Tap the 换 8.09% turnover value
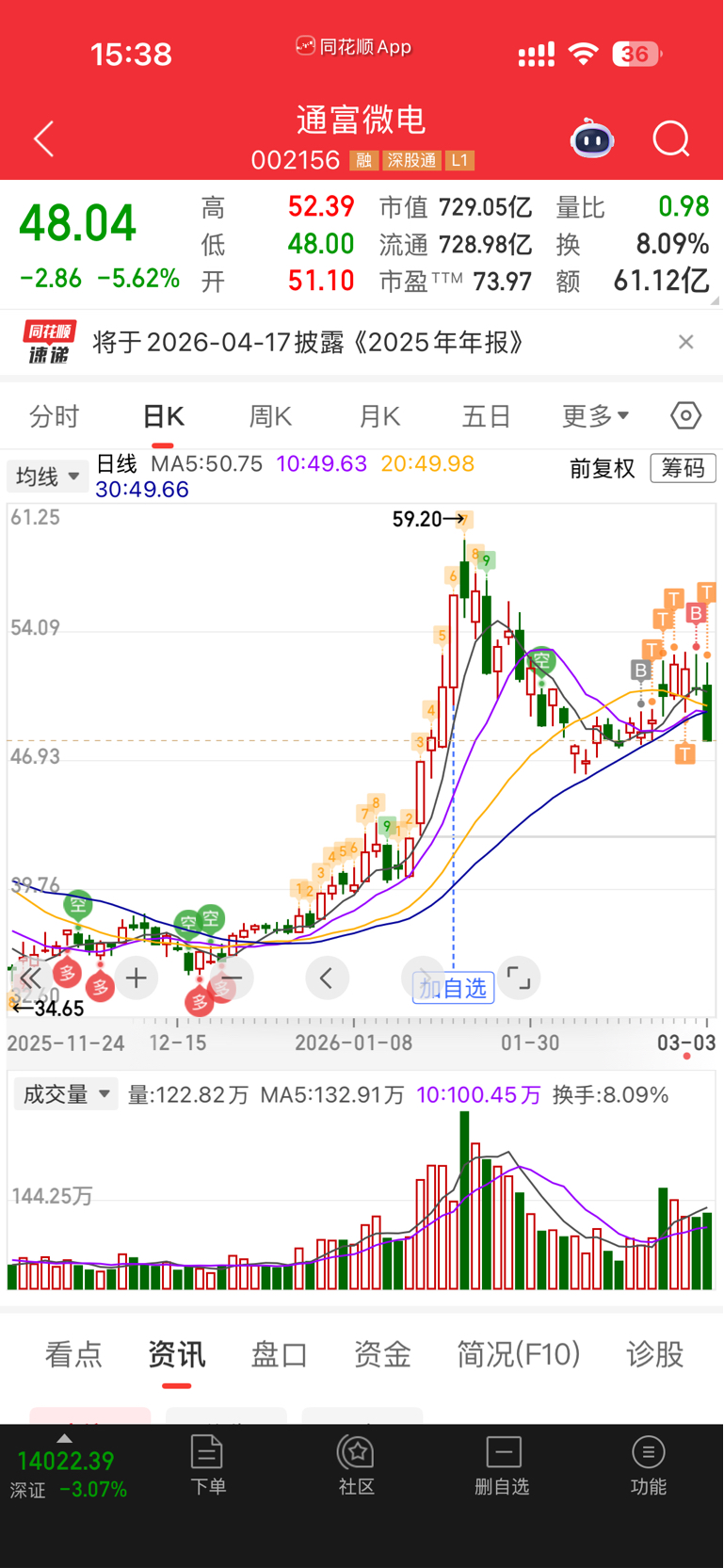 pos(672,244)
